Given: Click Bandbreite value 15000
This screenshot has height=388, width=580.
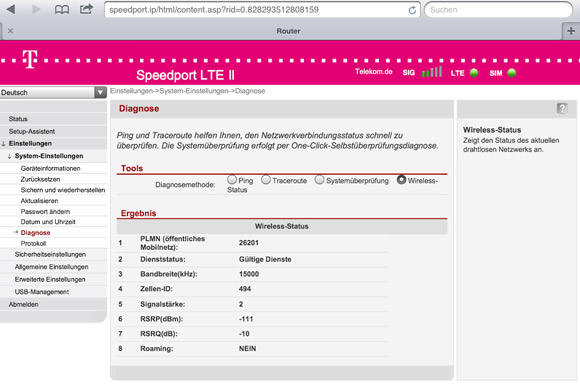Looking at the screenshot, I should [x=249, y=274].
